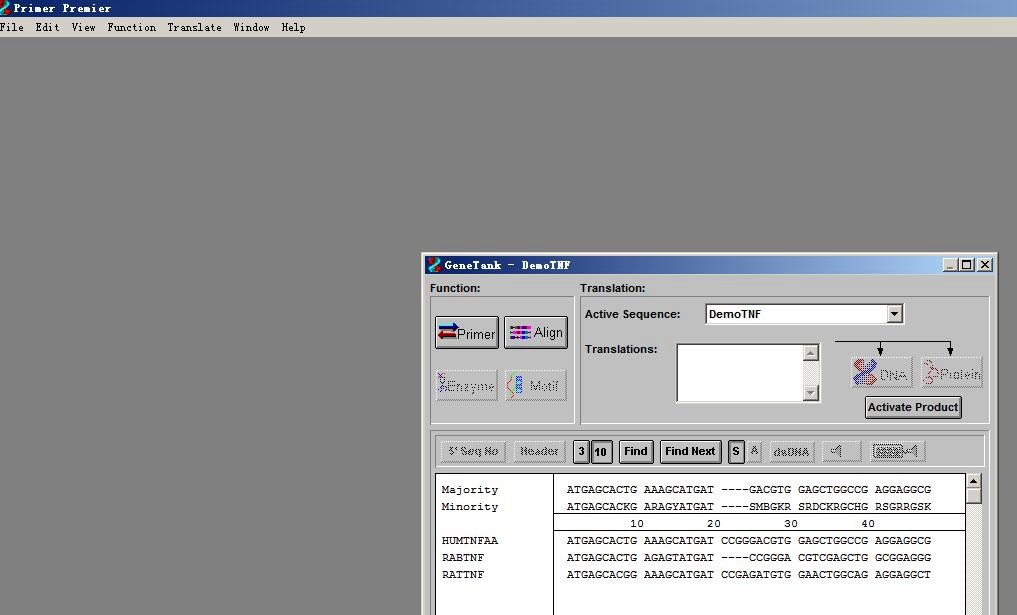Toggle the 5' Seq No button
Viewport: 1017px width, 615px height.
(473, 452)
